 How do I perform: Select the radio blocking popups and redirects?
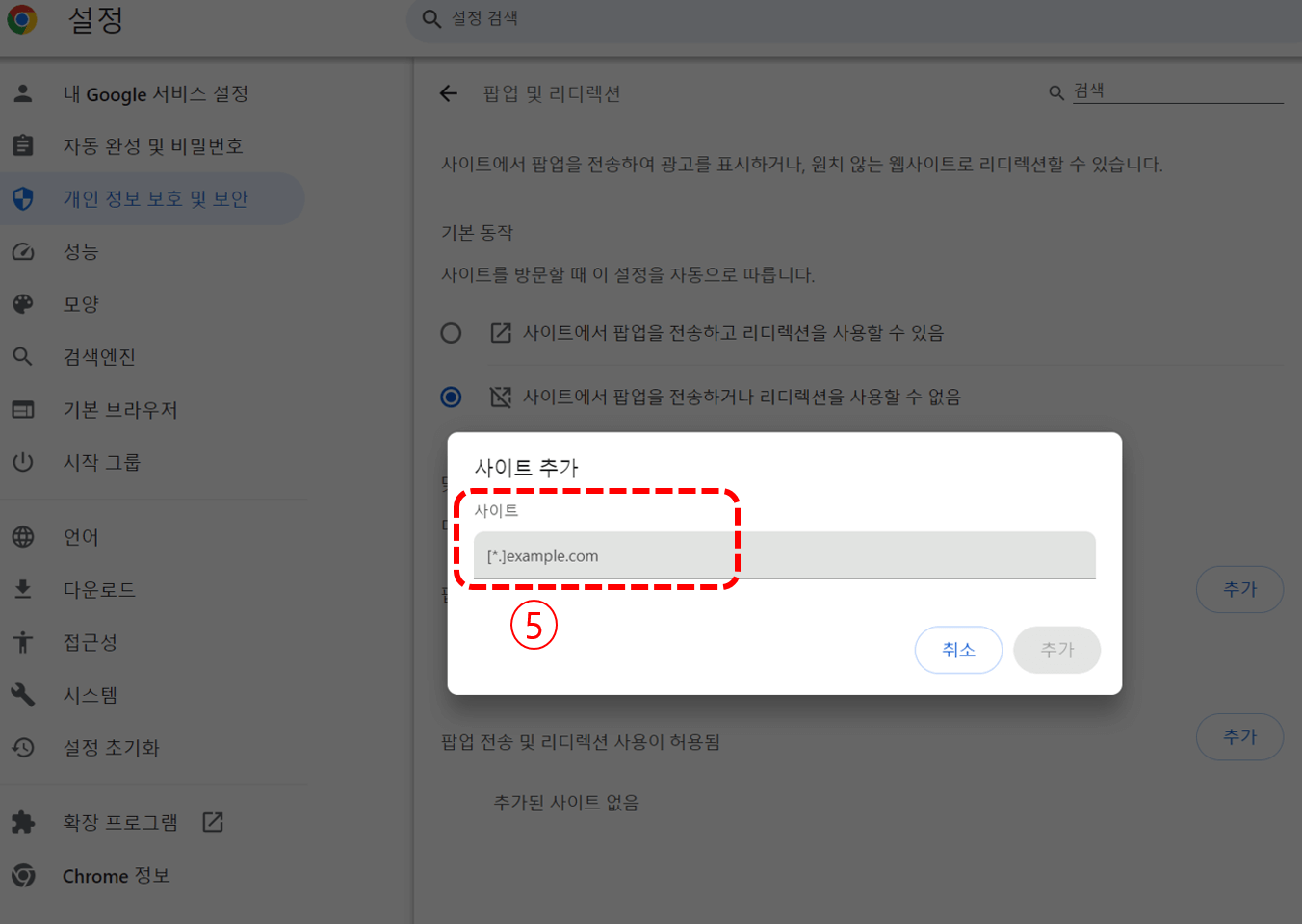[x=451, y=397]
